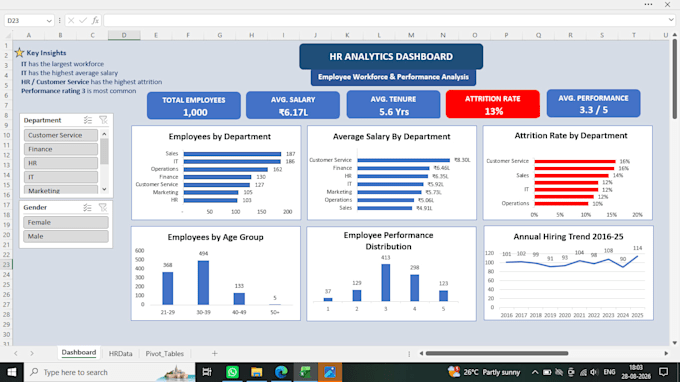This screenshot has width=680, height=382.
Task: Open the Name Box dropdown arrow
Action: pos(49,21)
